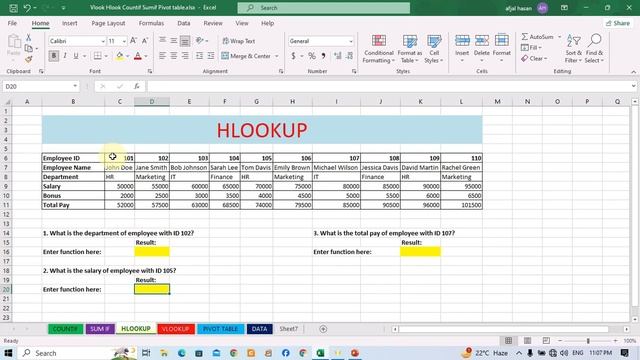
Task: Switch to the PIVOT TABLE sheet tab
Action: [x=220, y=329]
